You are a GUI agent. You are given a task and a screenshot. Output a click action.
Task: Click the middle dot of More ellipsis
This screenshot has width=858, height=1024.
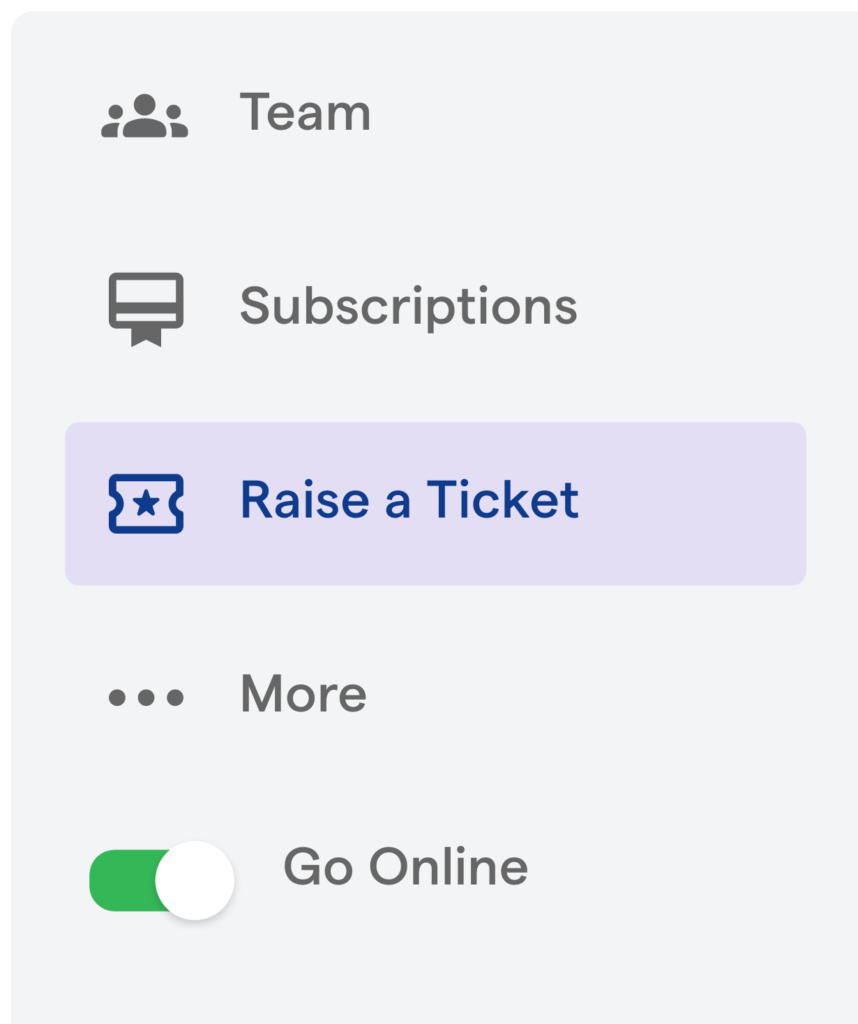click(146, 697)
